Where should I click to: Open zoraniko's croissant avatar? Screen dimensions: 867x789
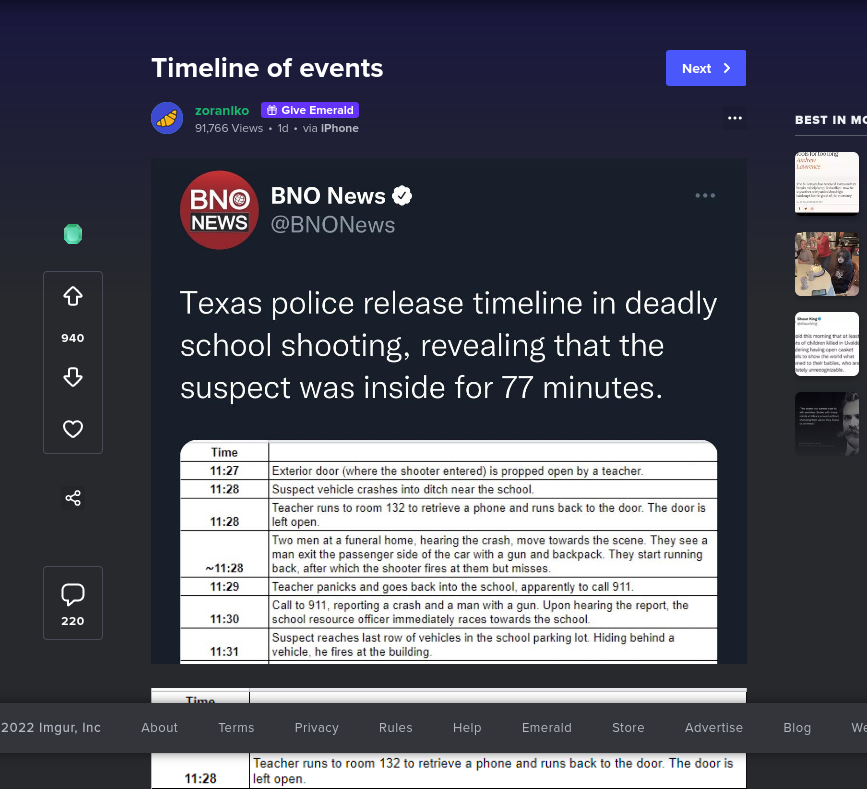tap(167, 118)
